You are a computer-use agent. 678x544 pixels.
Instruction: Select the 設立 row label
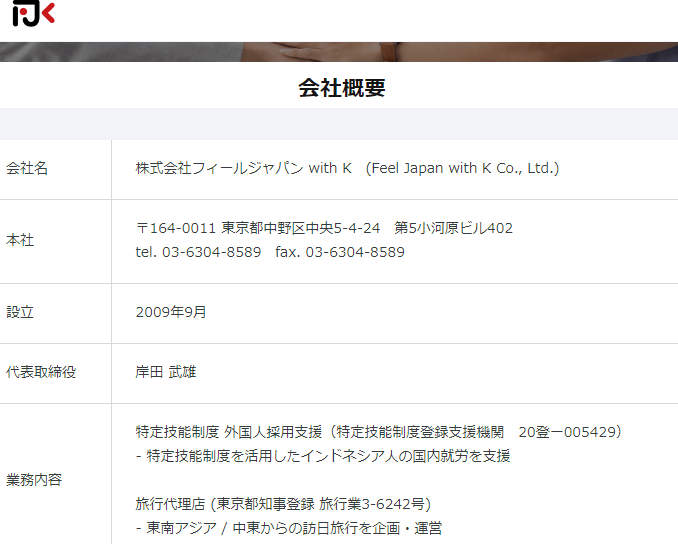pyautogui.click(x=20, y=313)
